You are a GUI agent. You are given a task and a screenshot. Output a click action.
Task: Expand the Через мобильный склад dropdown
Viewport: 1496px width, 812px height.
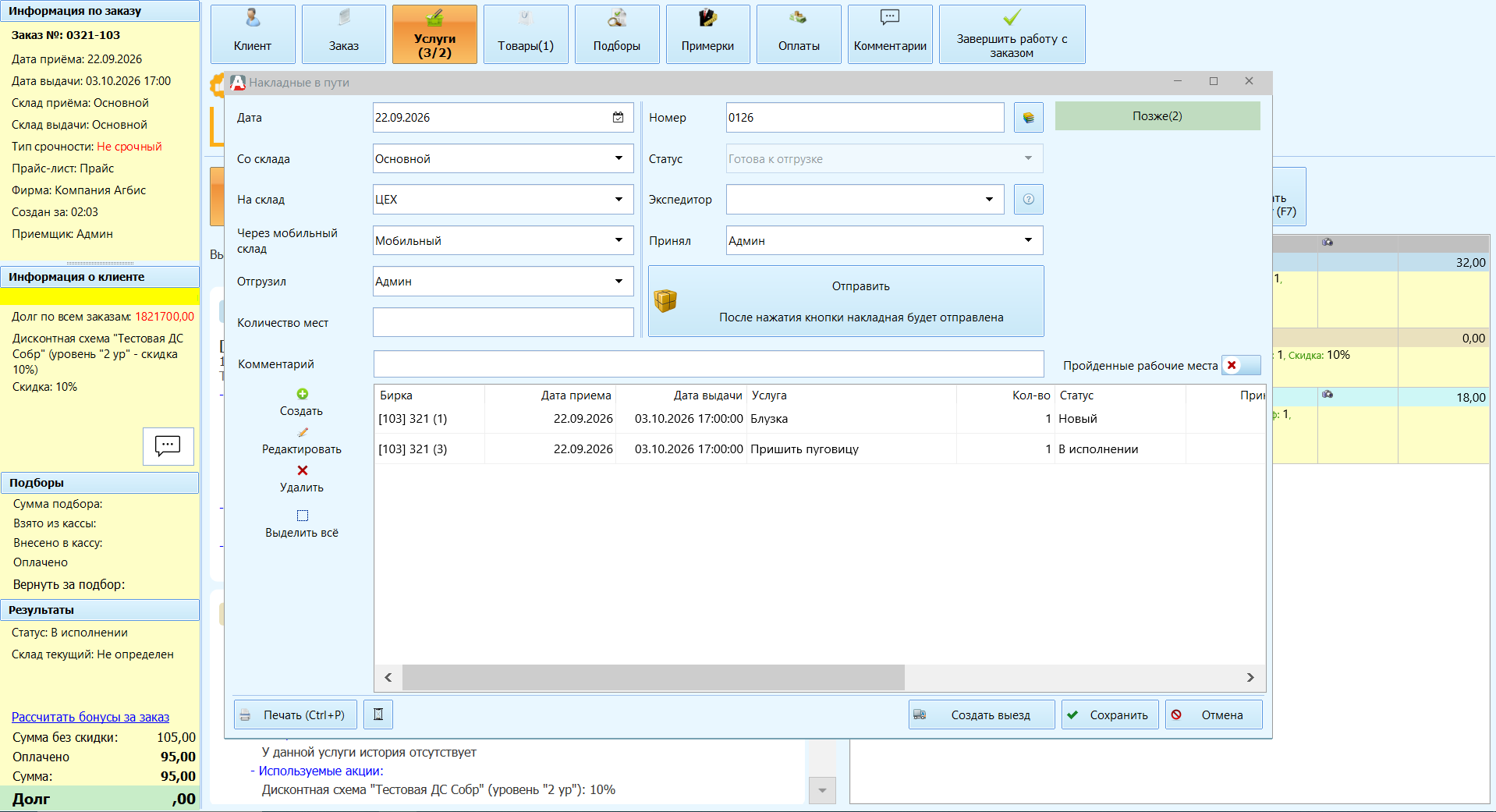coord(619,240)
